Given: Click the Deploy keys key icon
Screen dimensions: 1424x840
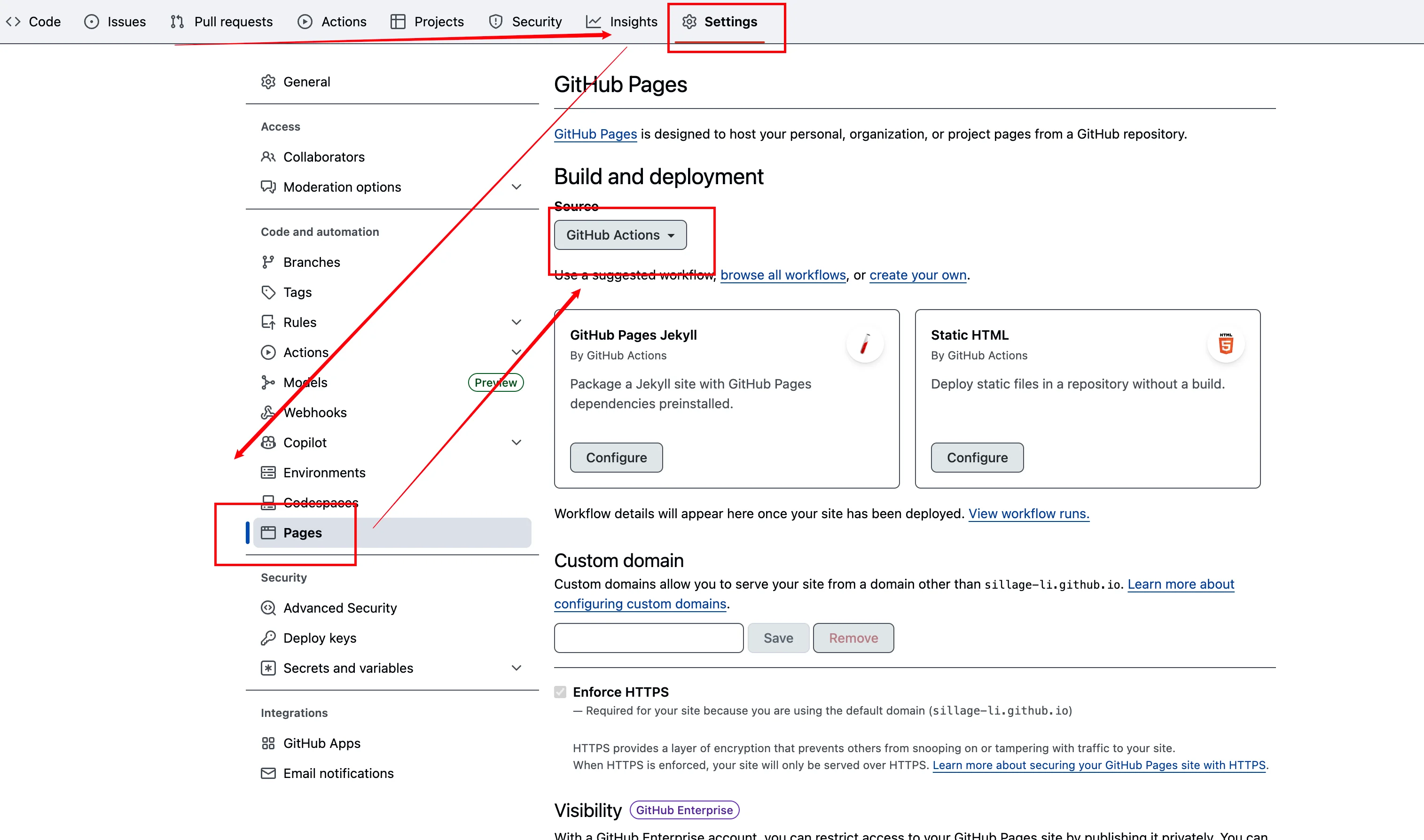Looking at the screenshot, I should pyautogui.click(x=268, y=638).
